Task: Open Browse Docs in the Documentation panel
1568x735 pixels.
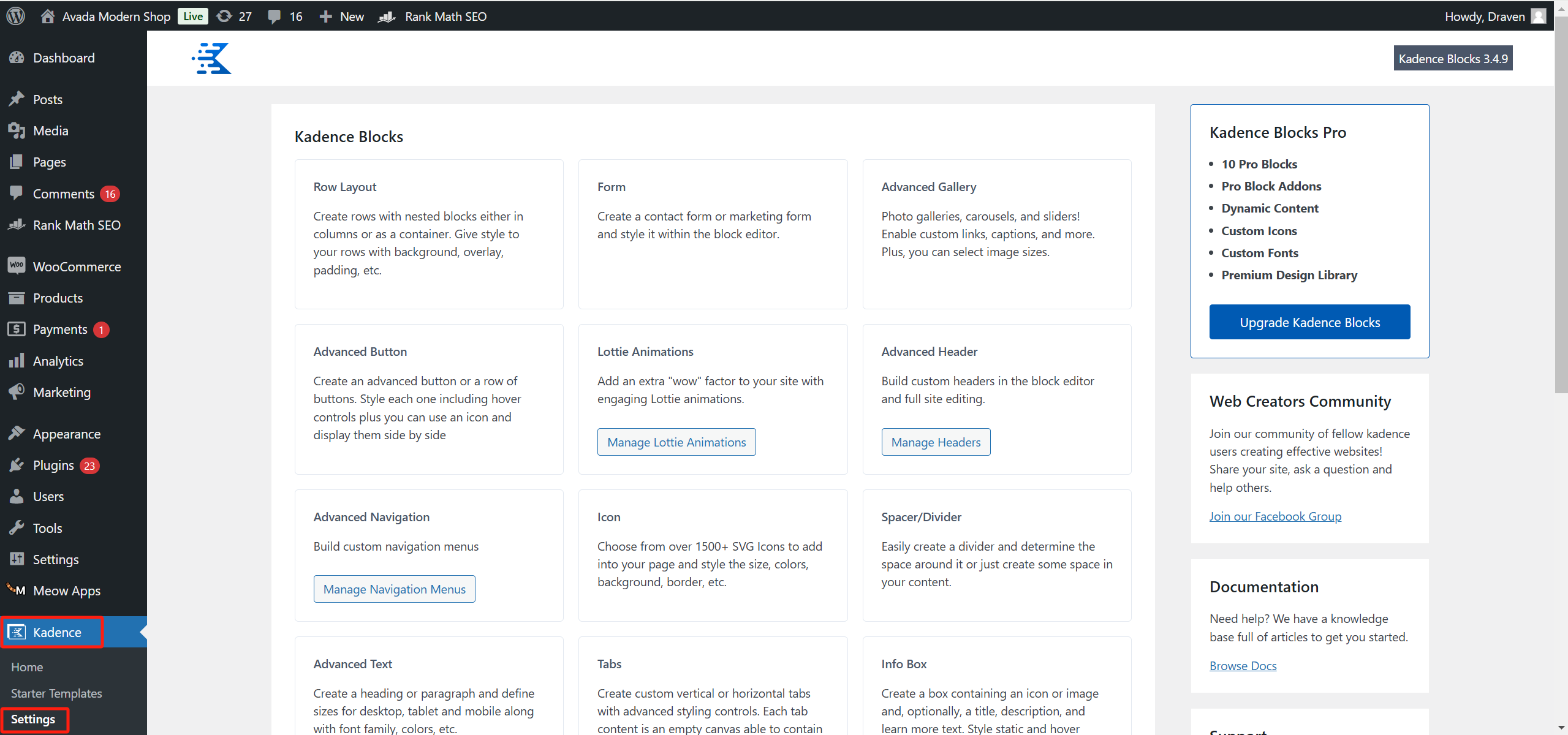Action: 1243,665
